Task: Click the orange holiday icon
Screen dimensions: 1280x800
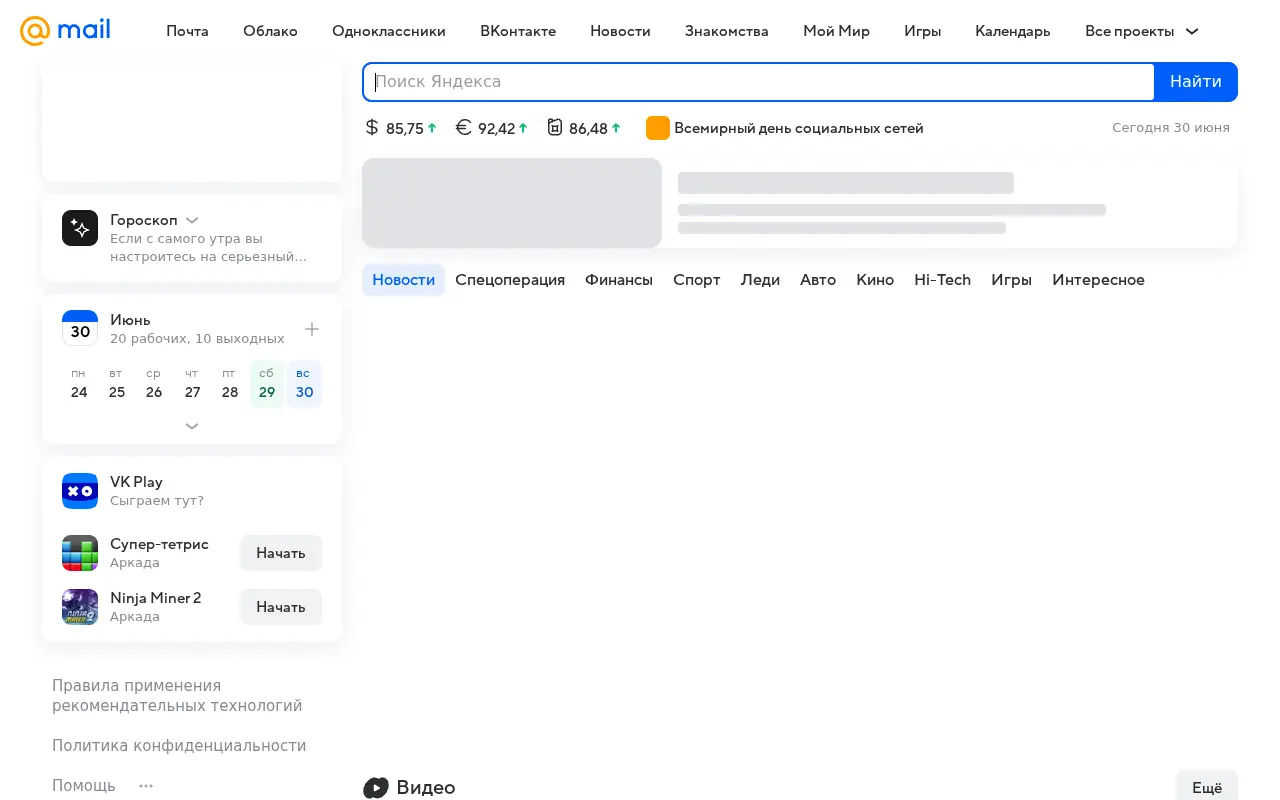Action: tap(658, 128)
